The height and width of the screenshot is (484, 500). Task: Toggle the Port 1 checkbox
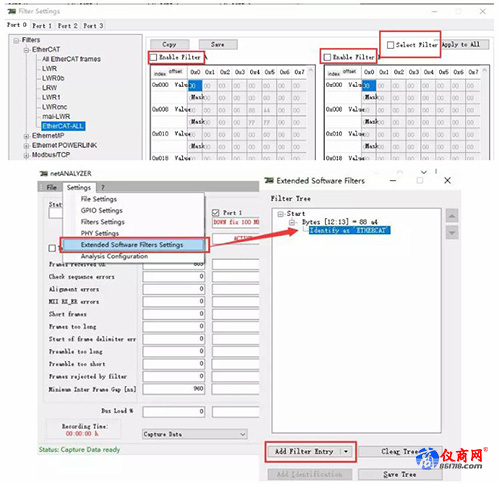click(215, 213)
